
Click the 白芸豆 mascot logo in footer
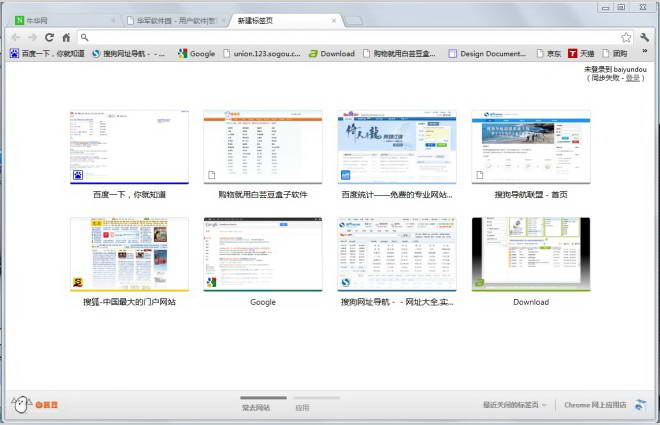(34, 405)
